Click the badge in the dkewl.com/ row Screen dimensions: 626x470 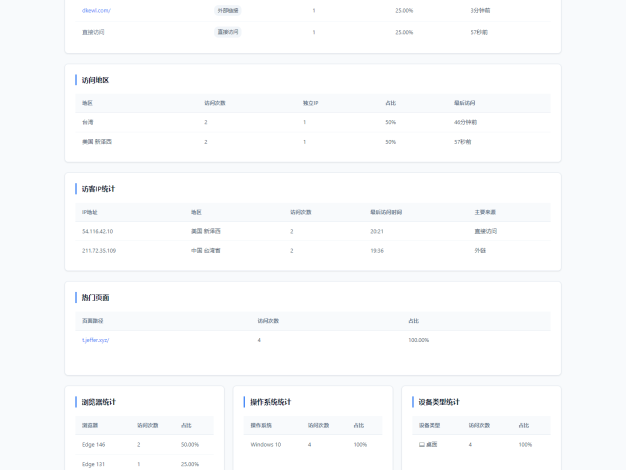pos(228,10)
